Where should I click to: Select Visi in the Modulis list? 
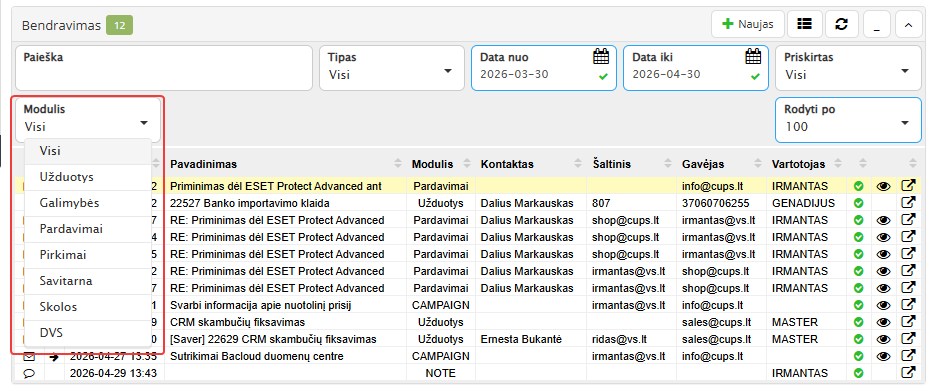point(88,151)
